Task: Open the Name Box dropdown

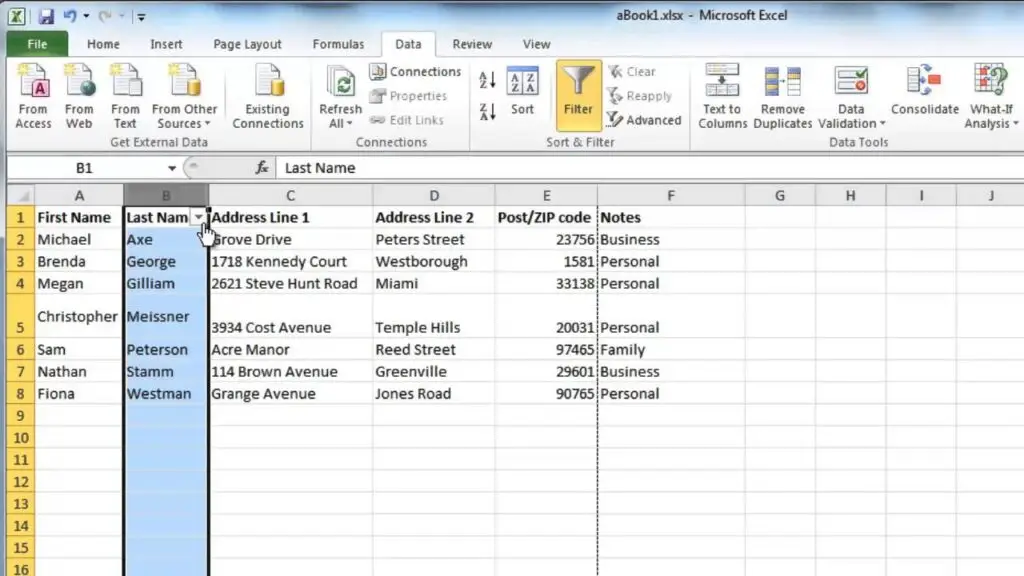Action: point(172,168)
